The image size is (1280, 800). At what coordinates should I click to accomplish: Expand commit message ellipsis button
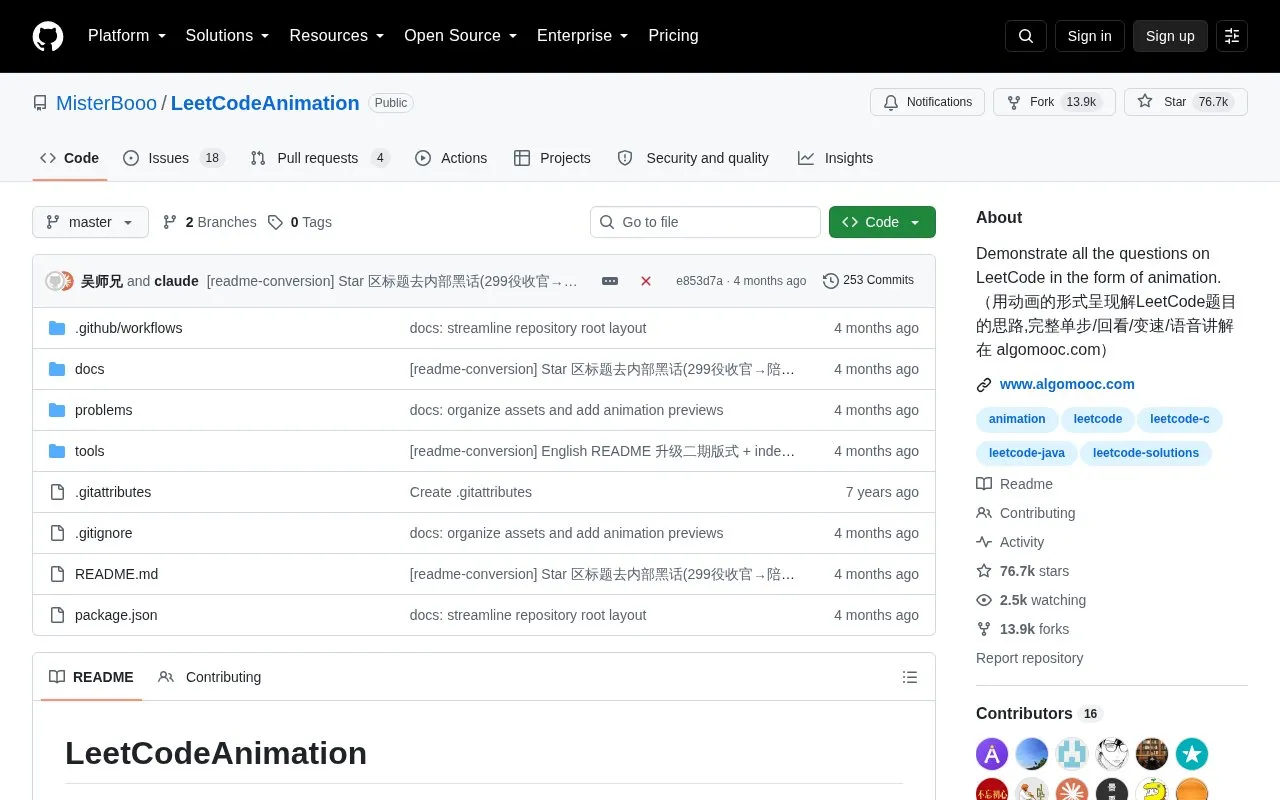pos(610,281)
